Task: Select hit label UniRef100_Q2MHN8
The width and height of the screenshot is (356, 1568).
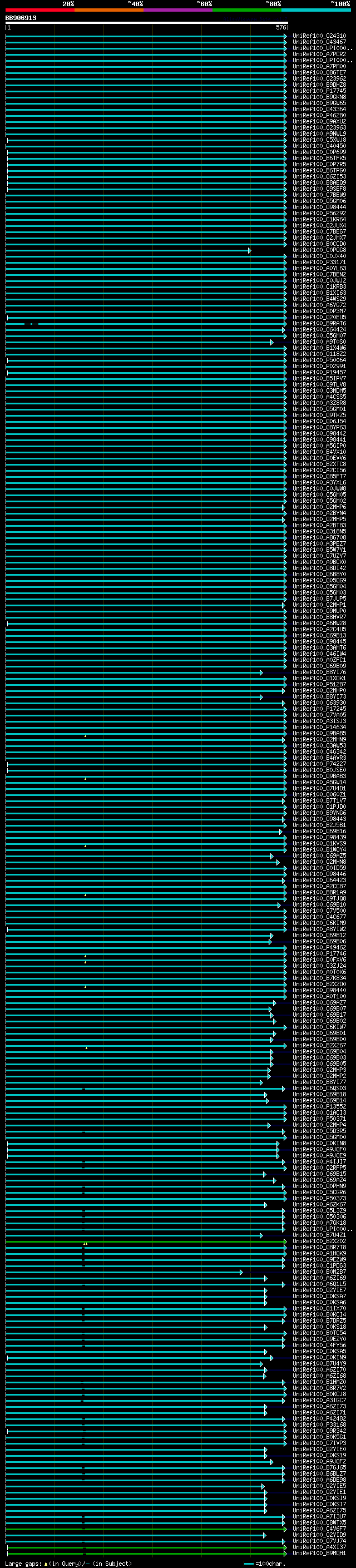Action: pyautogui.click(x=319, y=862)
